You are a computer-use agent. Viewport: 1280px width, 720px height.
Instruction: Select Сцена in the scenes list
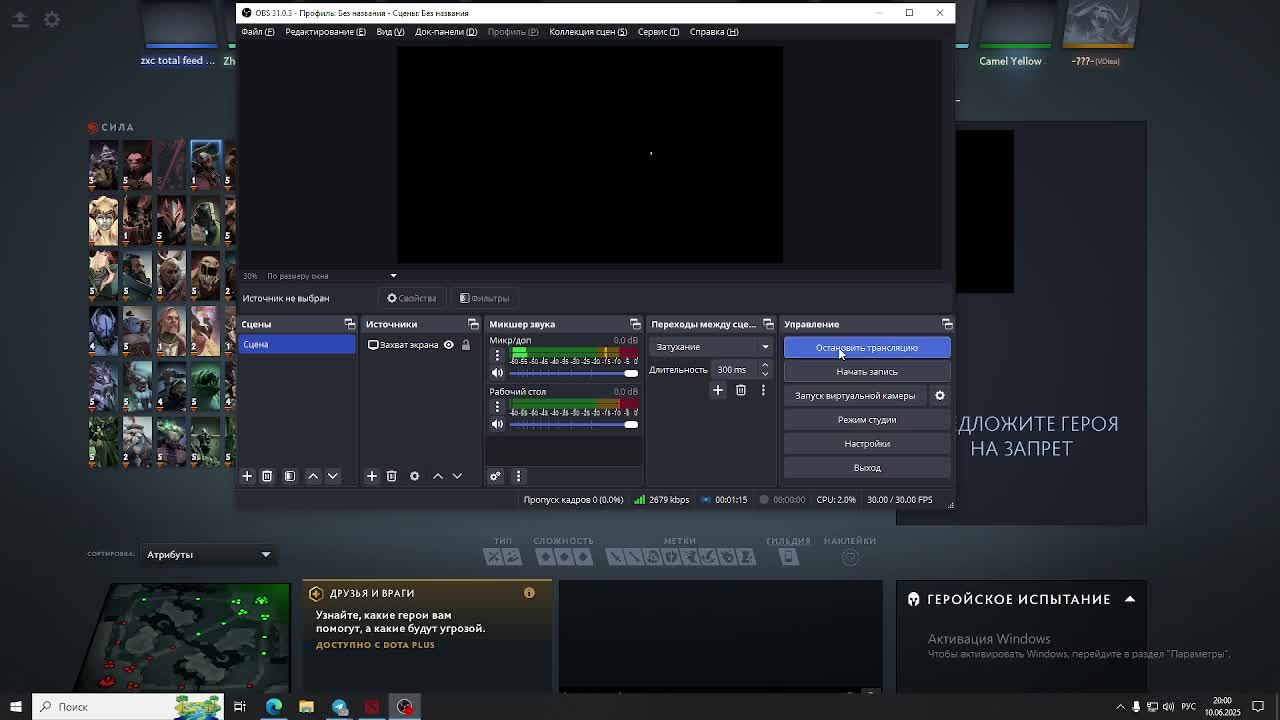click(x=297, y=345)
